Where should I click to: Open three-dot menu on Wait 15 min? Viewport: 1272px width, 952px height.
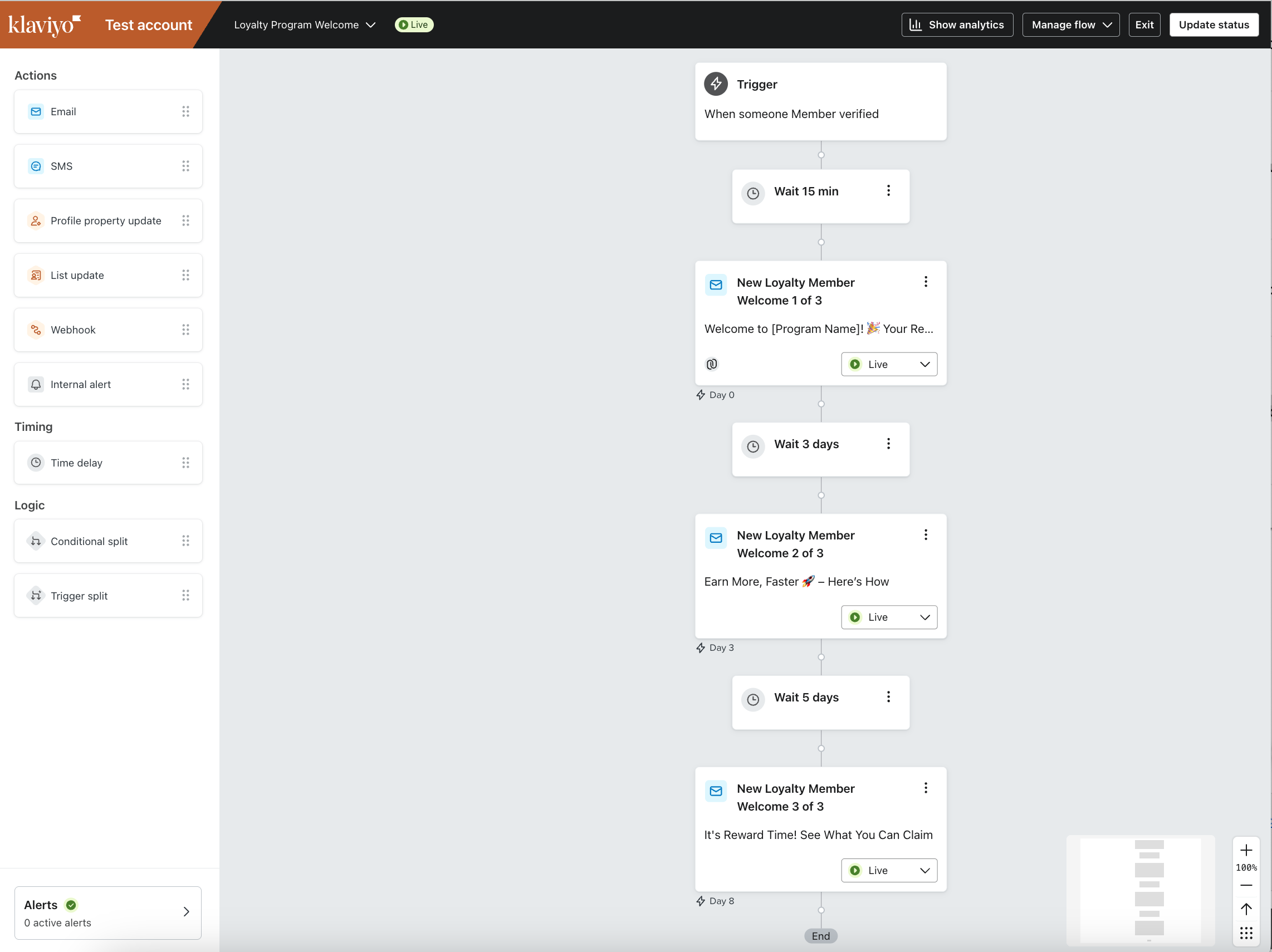pyautogui.click(x=888, y=191)
